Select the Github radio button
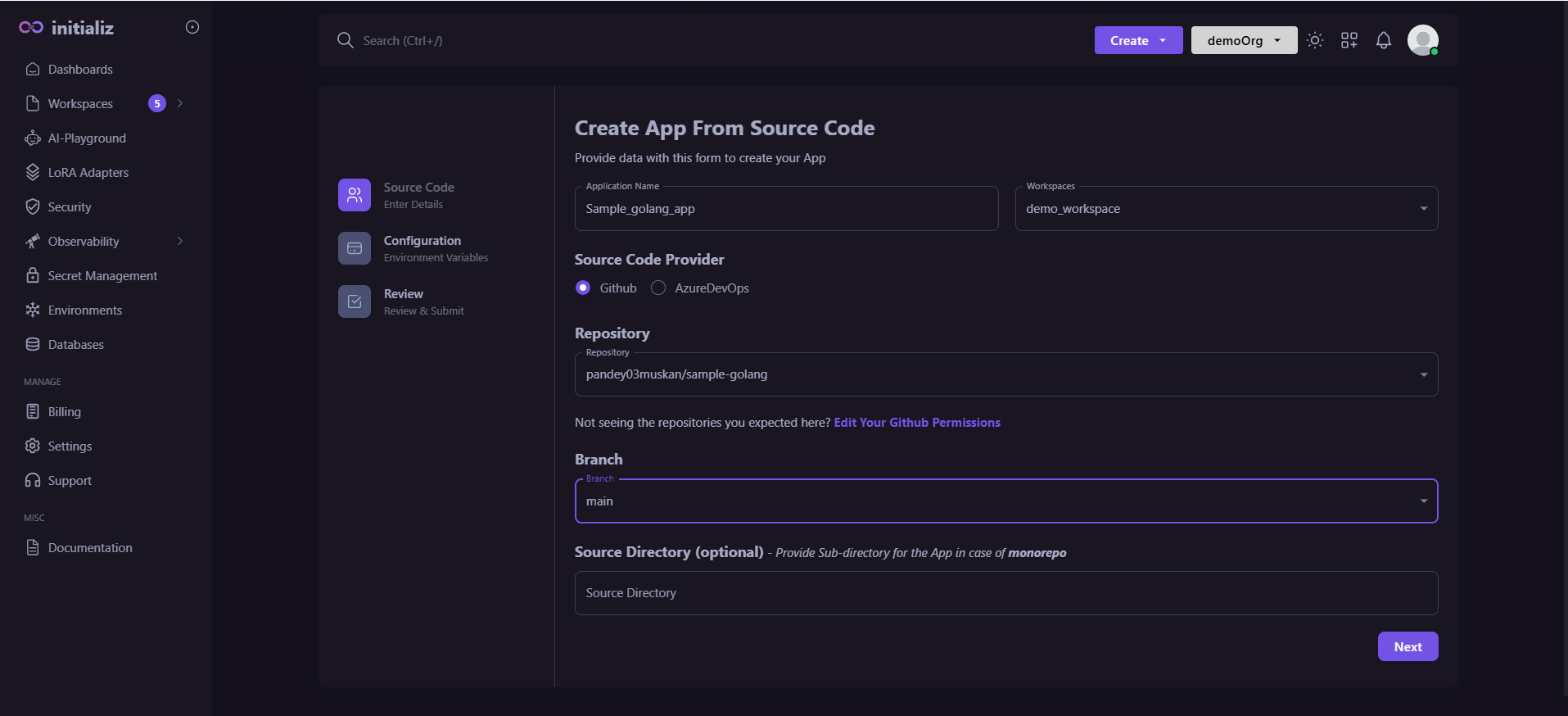This screenshot has width=1568, height=716. (583, 288)
